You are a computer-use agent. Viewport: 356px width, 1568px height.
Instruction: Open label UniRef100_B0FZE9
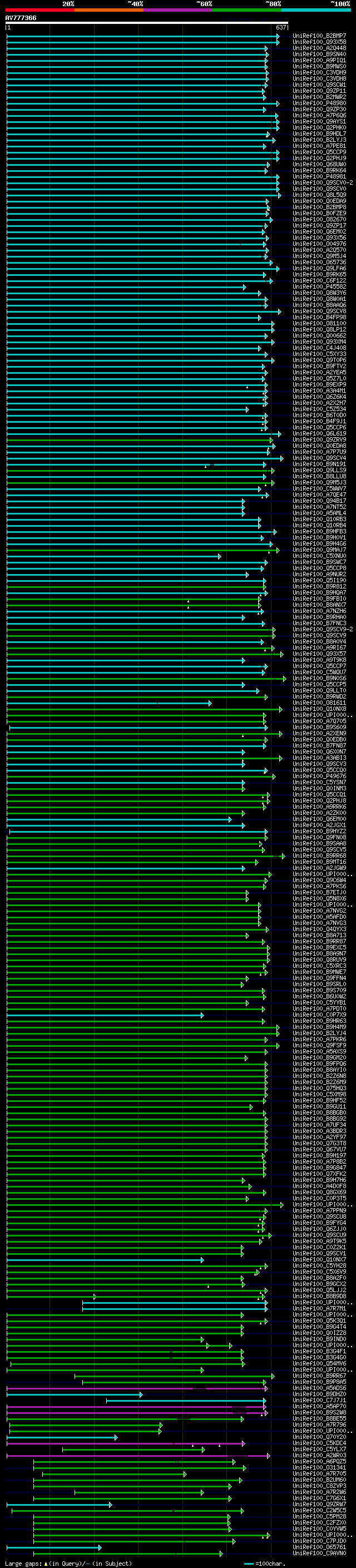(319, 213)
